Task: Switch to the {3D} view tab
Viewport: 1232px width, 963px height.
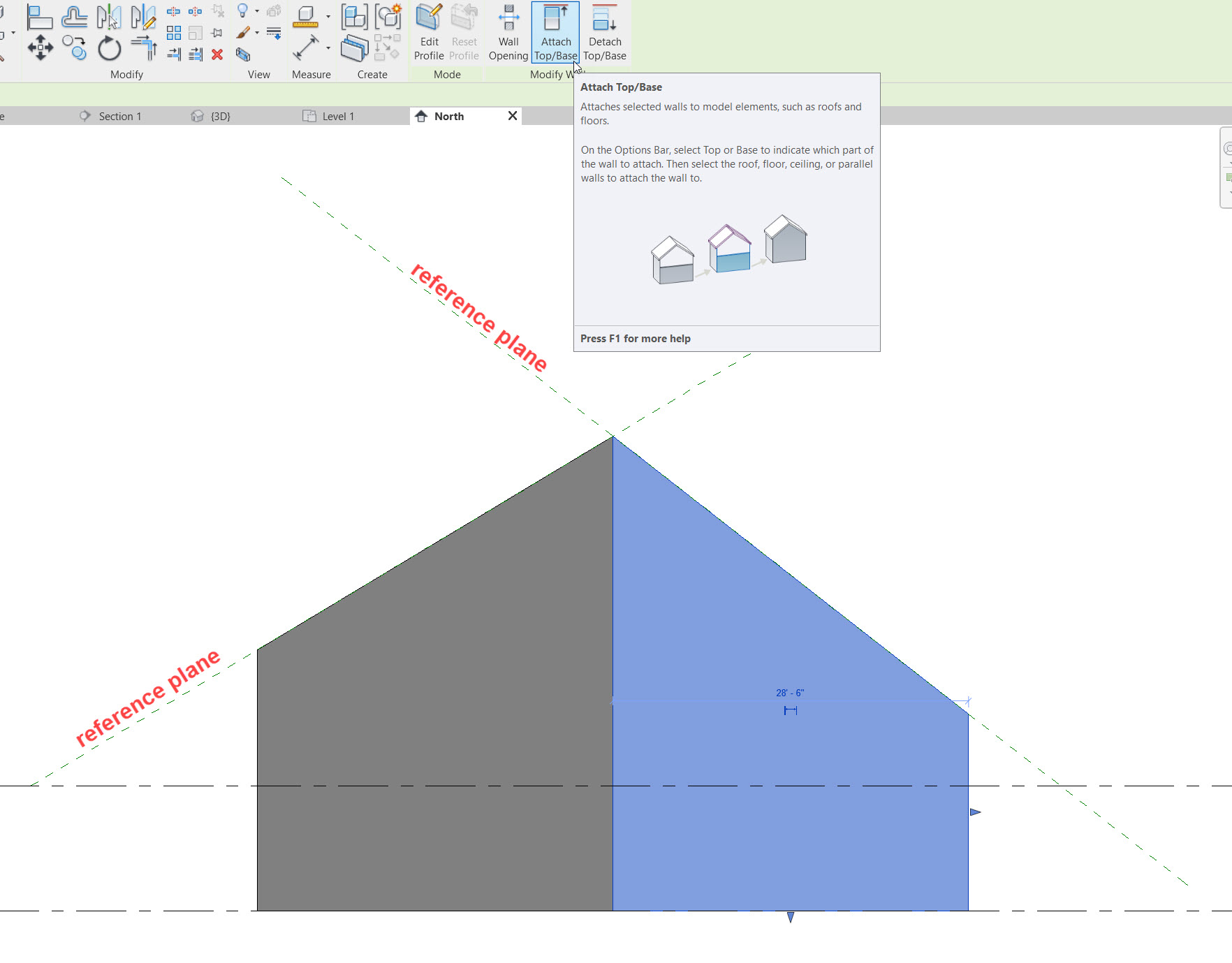Action: [219, 116]
